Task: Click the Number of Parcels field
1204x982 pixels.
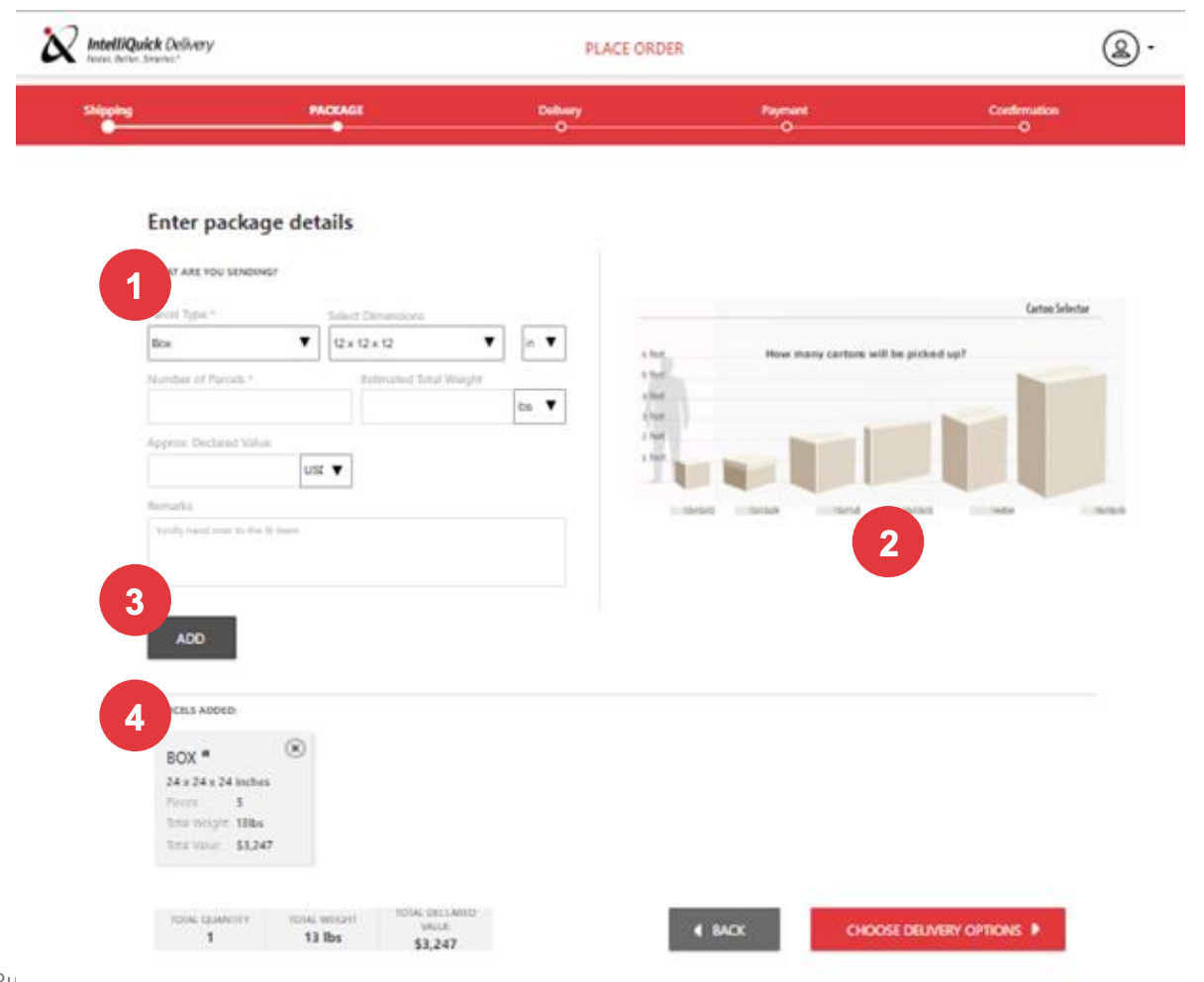Action: [x=250, y=407]
